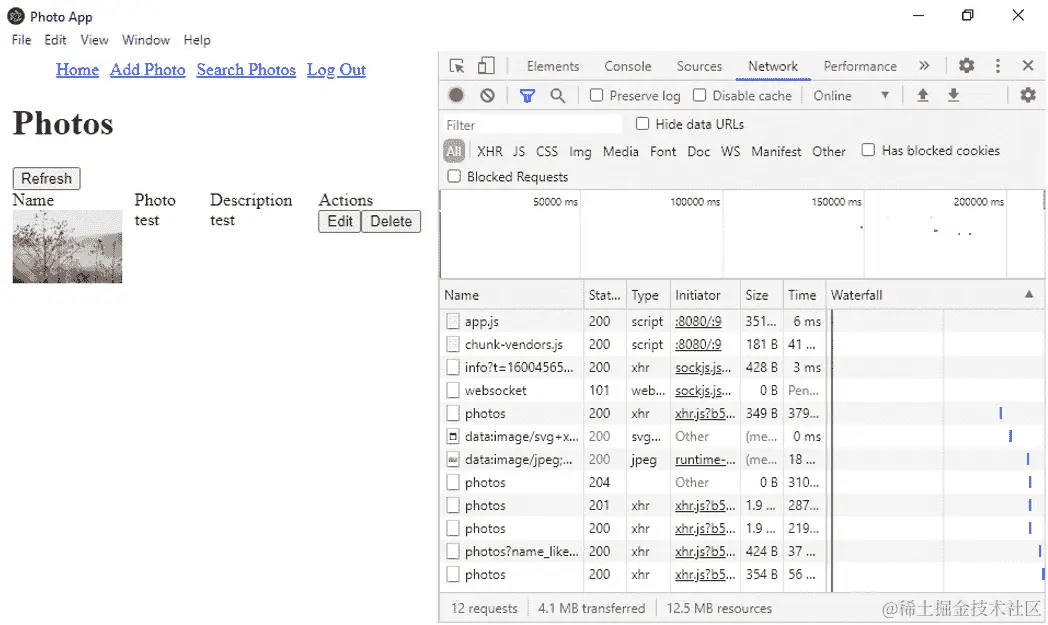Image resolution: width=1048 pixels, height=625 pixels.
Task: Clear the network log
Action: [487, 96]
